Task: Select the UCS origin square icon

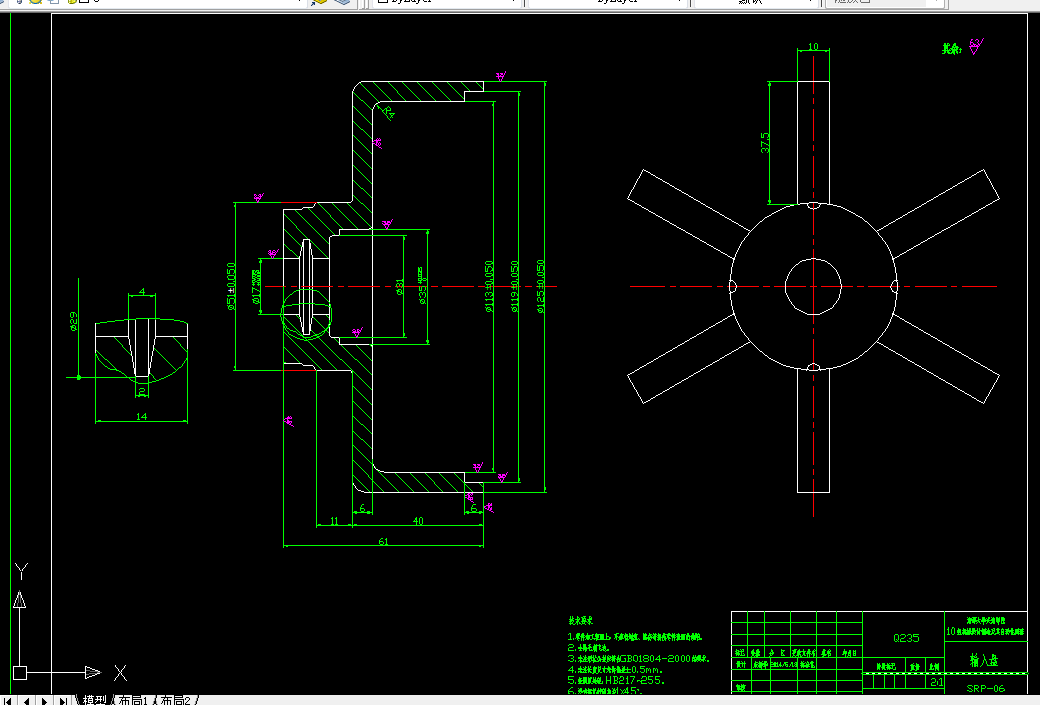Action: pos(20,673)
